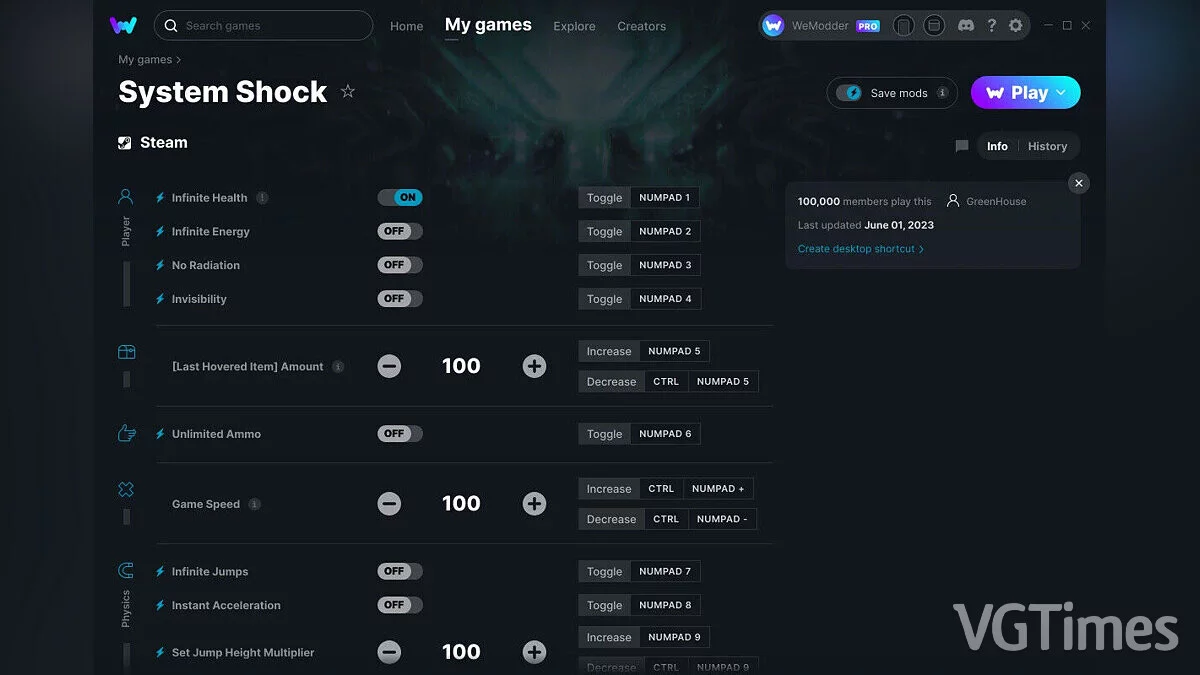Click the Toggle button for Infinite Health hotkey
Image resolution: width=1200 pixels, height=675 pixels.
pyautogui.click(x=604, y=198)
